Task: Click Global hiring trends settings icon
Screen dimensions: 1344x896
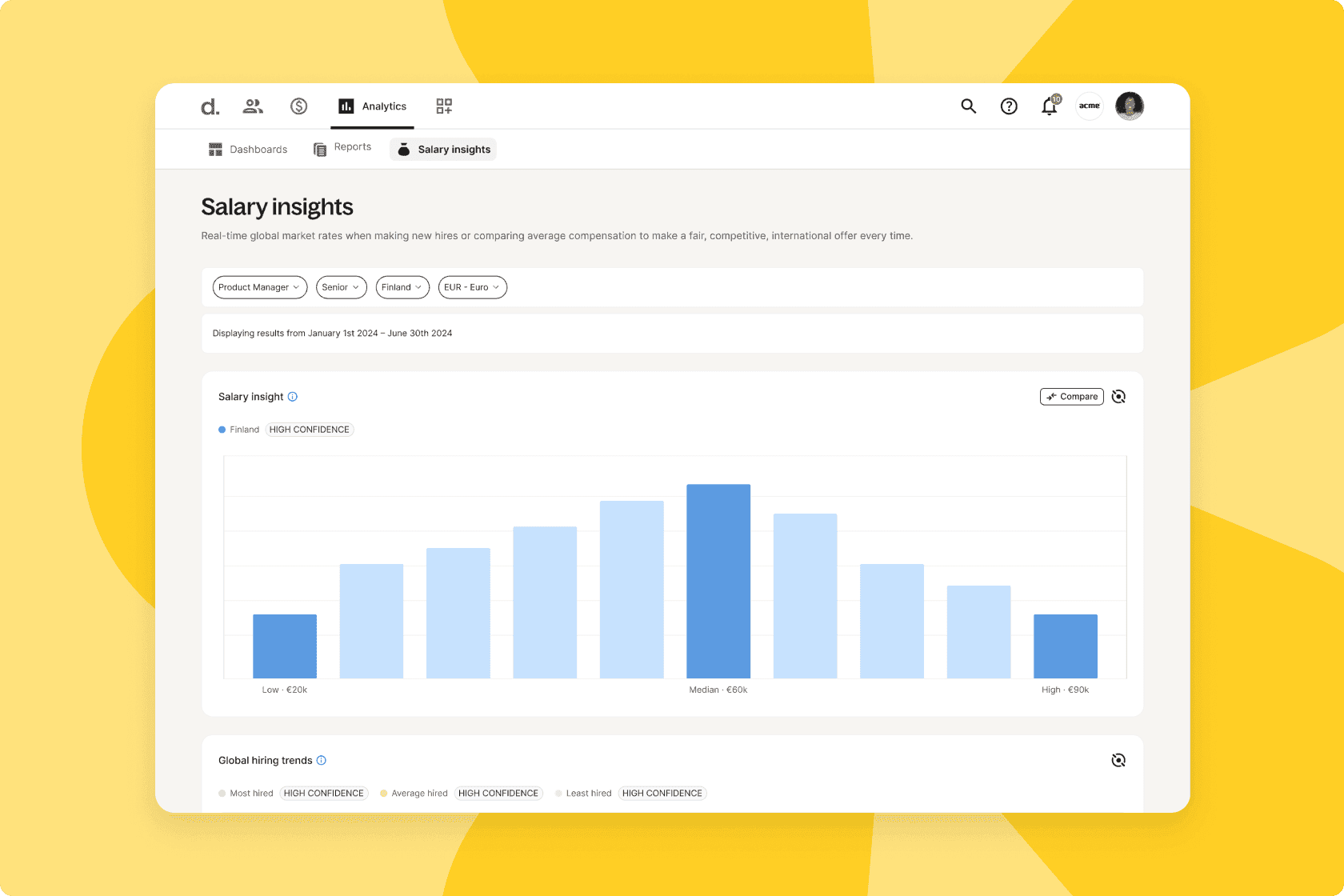Action: pyautogui.click(x=1118, y=760)
